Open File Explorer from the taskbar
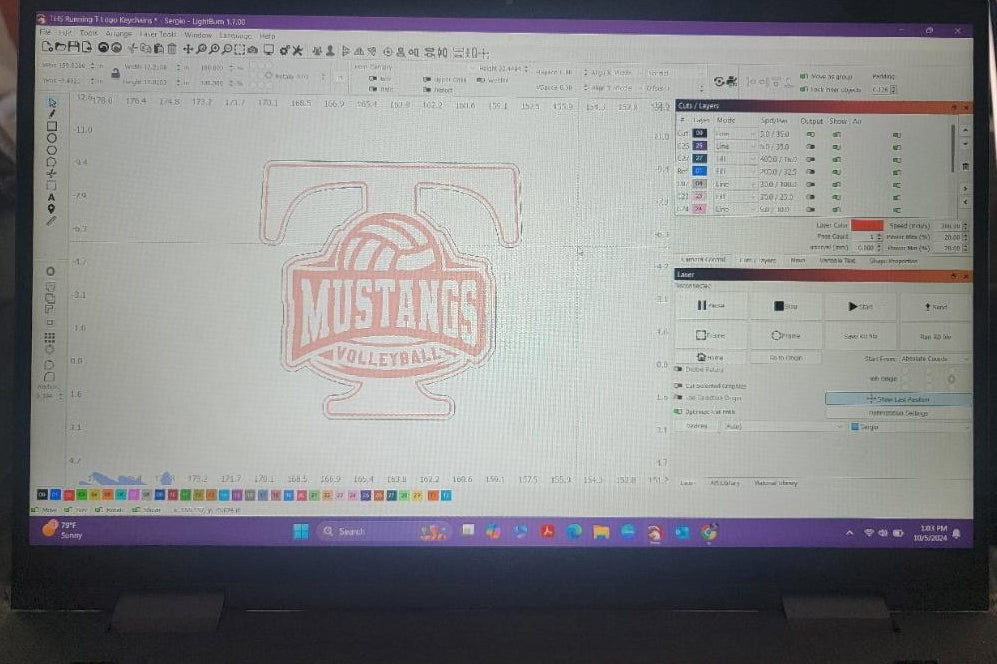This screenshot has height=664, width=997. pyautogui.click(x=601, y=532)
